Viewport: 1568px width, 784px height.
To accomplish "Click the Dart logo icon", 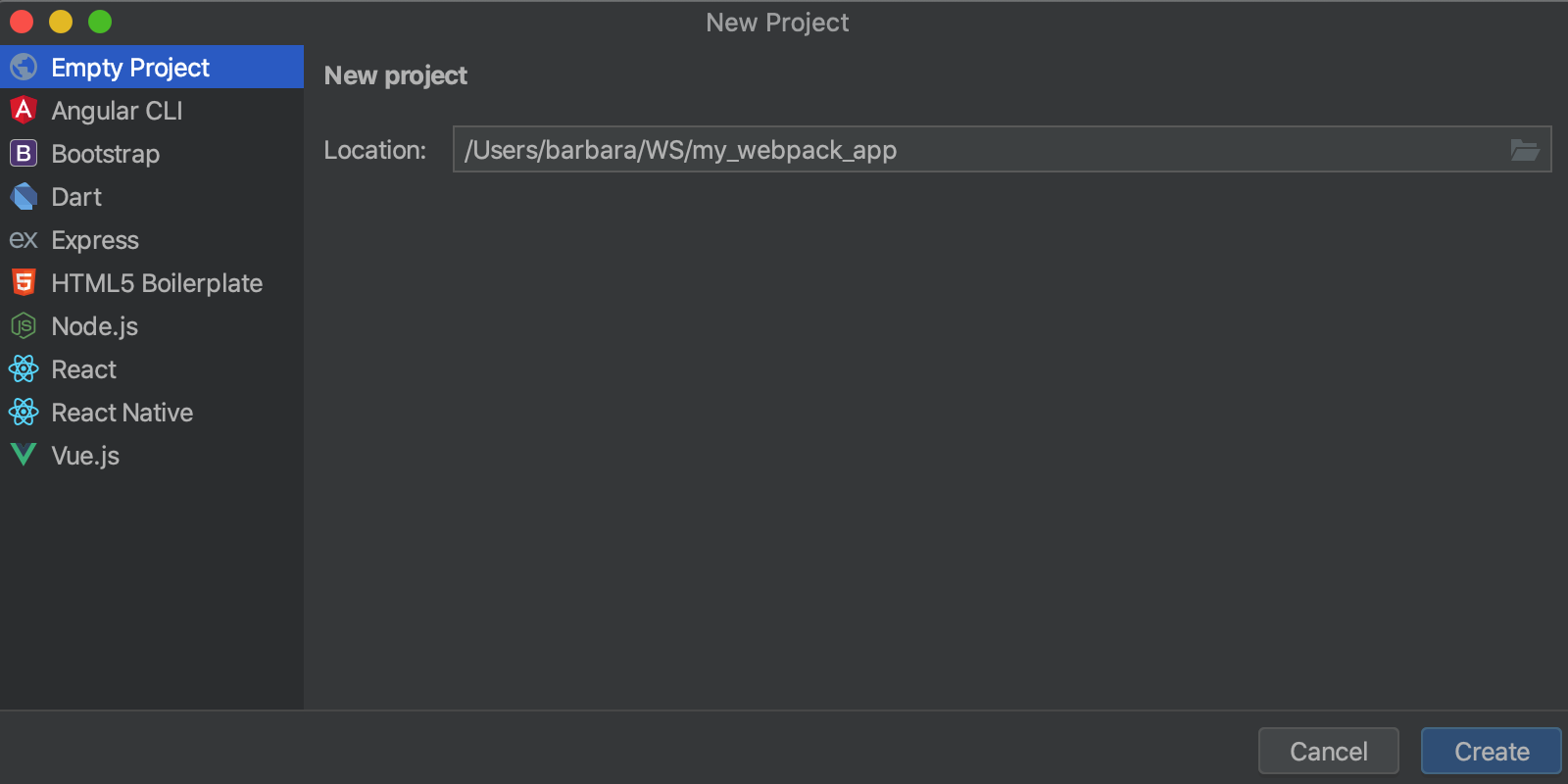I will (x=24, y=196).
